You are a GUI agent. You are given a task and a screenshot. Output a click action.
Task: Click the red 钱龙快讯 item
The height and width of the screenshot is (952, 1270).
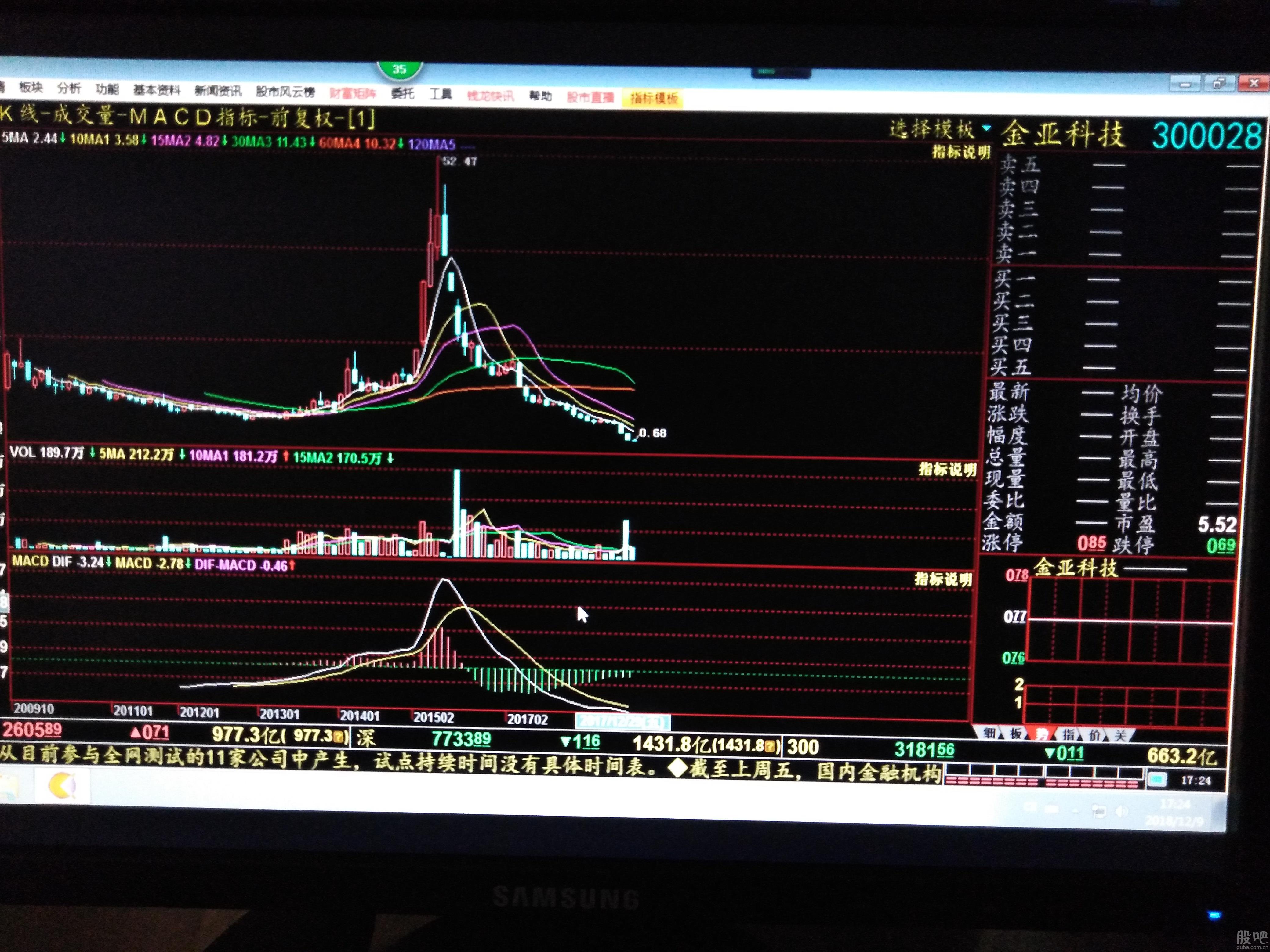coord(490,95)
